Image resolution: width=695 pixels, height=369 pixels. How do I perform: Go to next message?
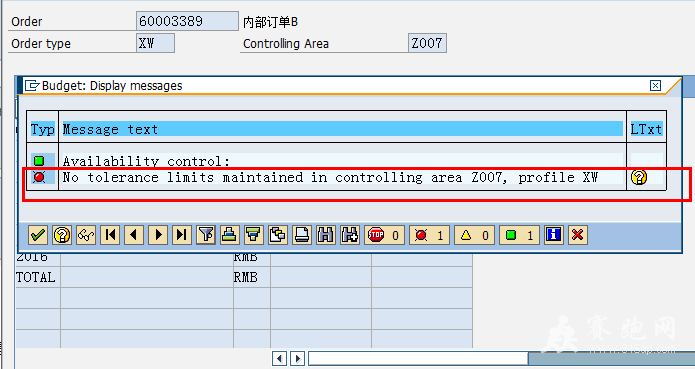pos(158,235)
